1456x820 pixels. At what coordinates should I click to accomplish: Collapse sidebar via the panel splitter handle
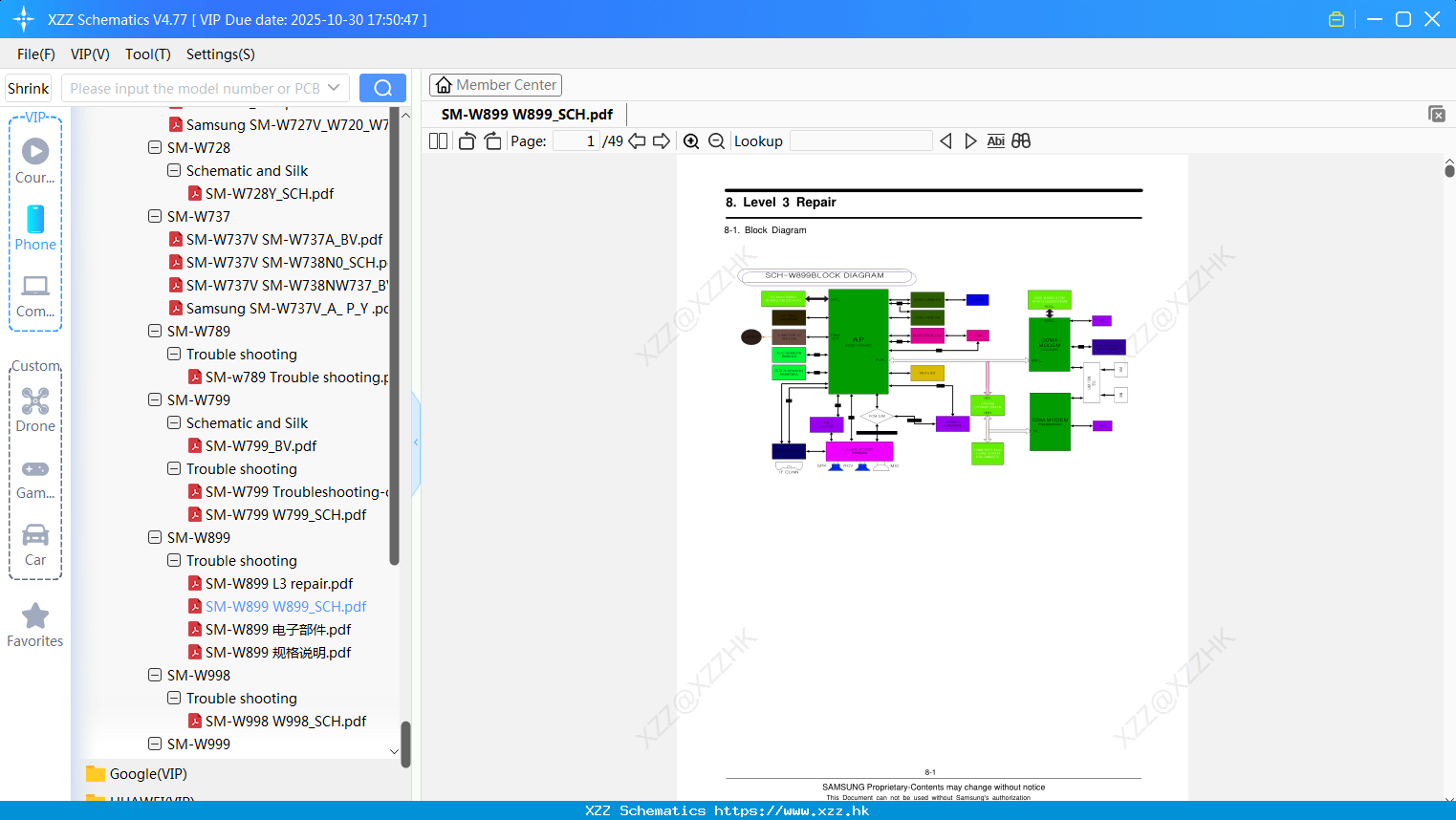click(x=416, y=442)
